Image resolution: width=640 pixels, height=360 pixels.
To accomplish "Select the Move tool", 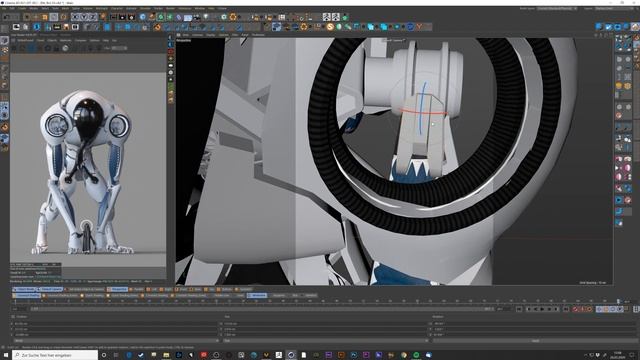I will tap(36, 17).
